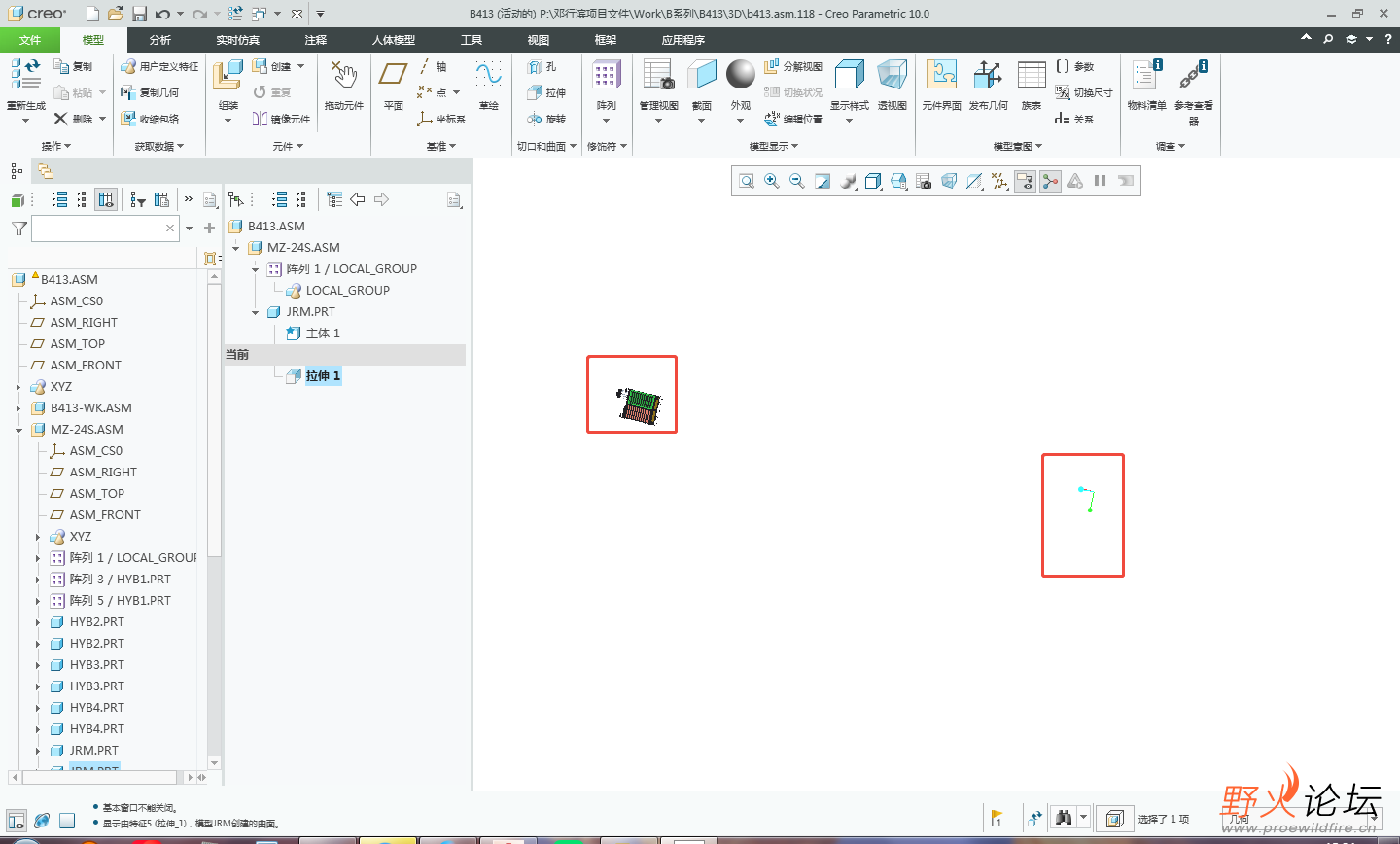This screenshot has height=844, width=1400.
Task: Expand the B413-WK.ASM tree node
Action: point(18,408)
